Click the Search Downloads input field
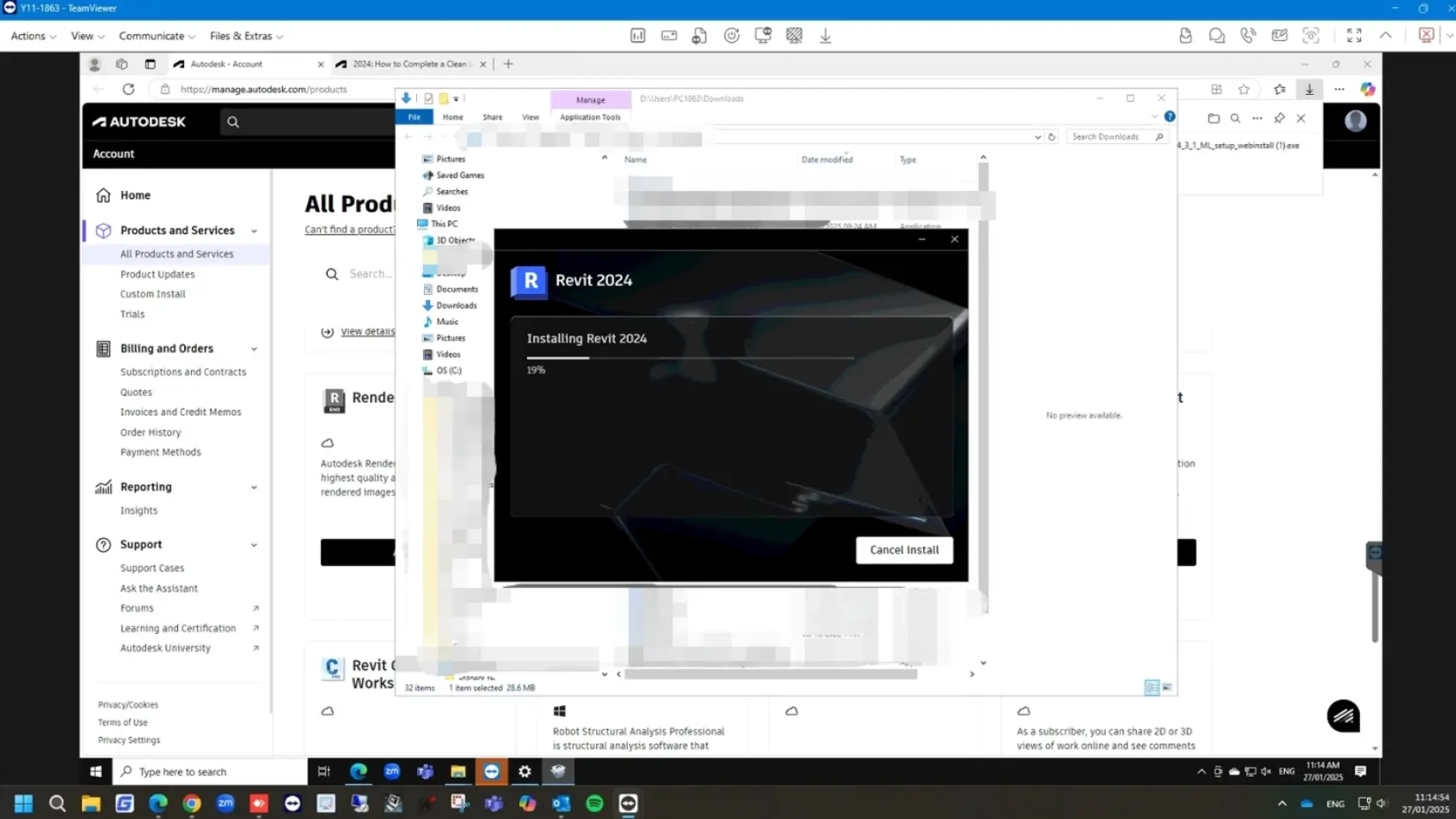 (x=1112, y=136)
